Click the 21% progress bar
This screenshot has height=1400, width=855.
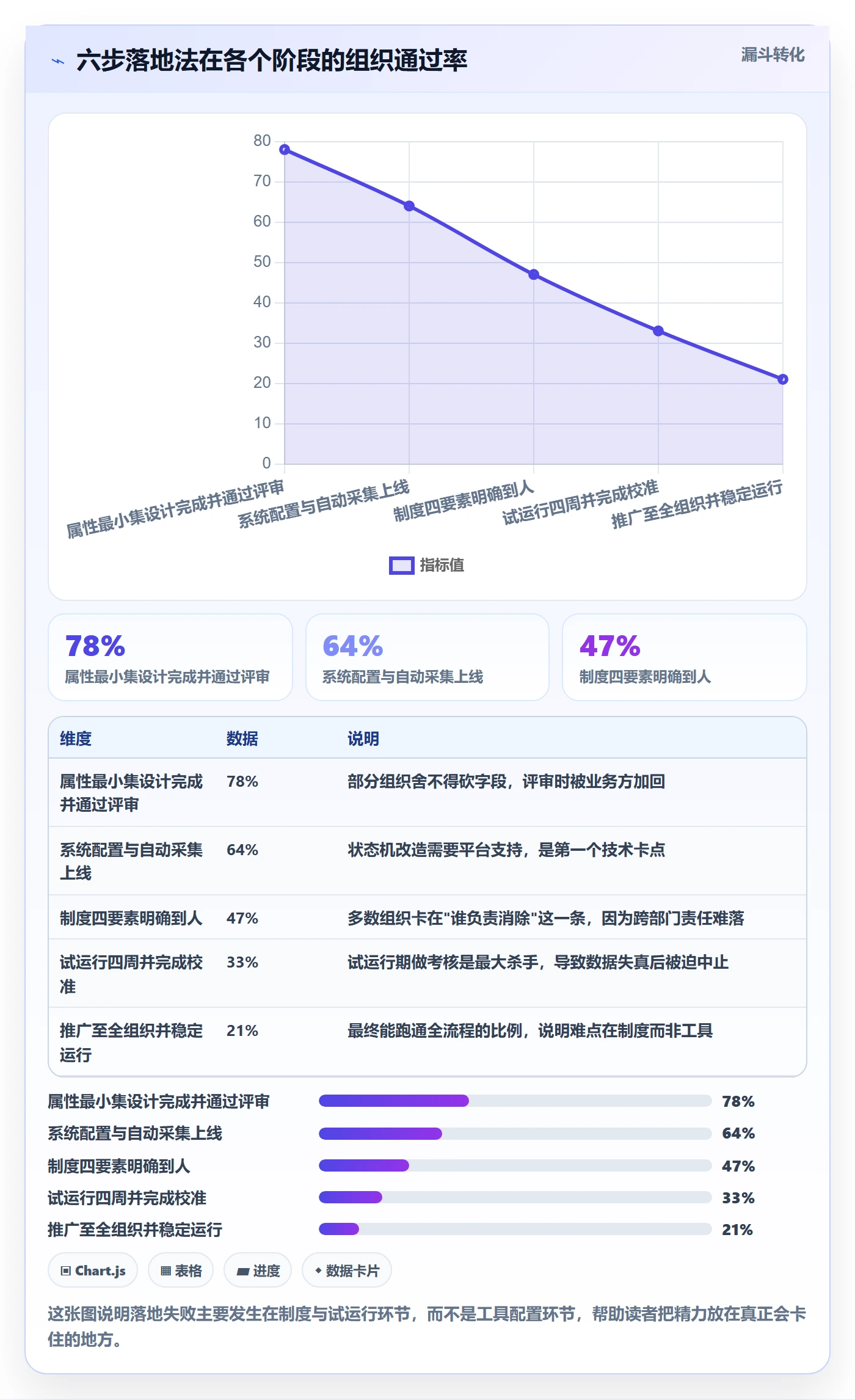[x=515, y=1229]
